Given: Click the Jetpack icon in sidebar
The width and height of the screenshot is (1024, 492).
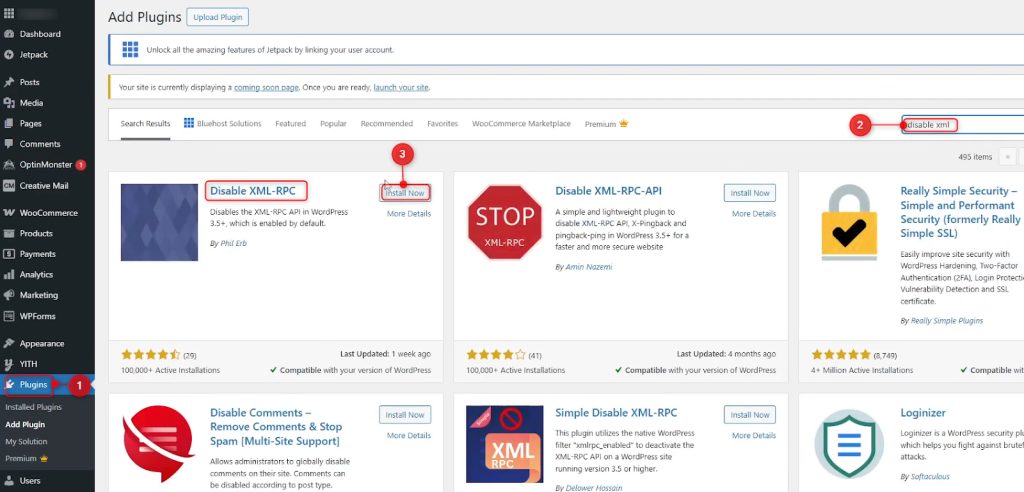Looking at the screenshot, I should 8,55.
